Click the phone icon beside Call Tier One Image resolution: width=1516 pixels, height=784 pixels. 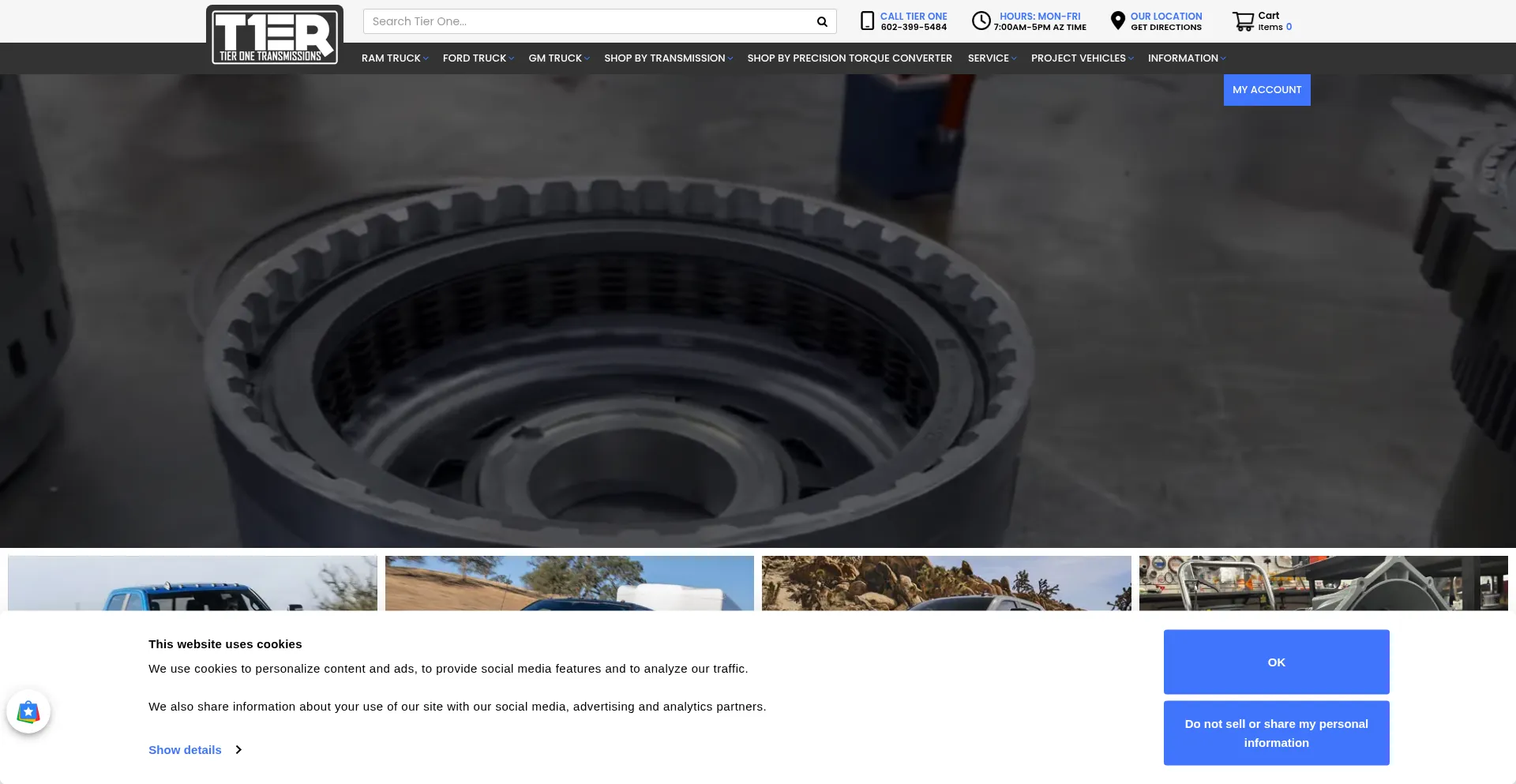(x=867, y=21)
